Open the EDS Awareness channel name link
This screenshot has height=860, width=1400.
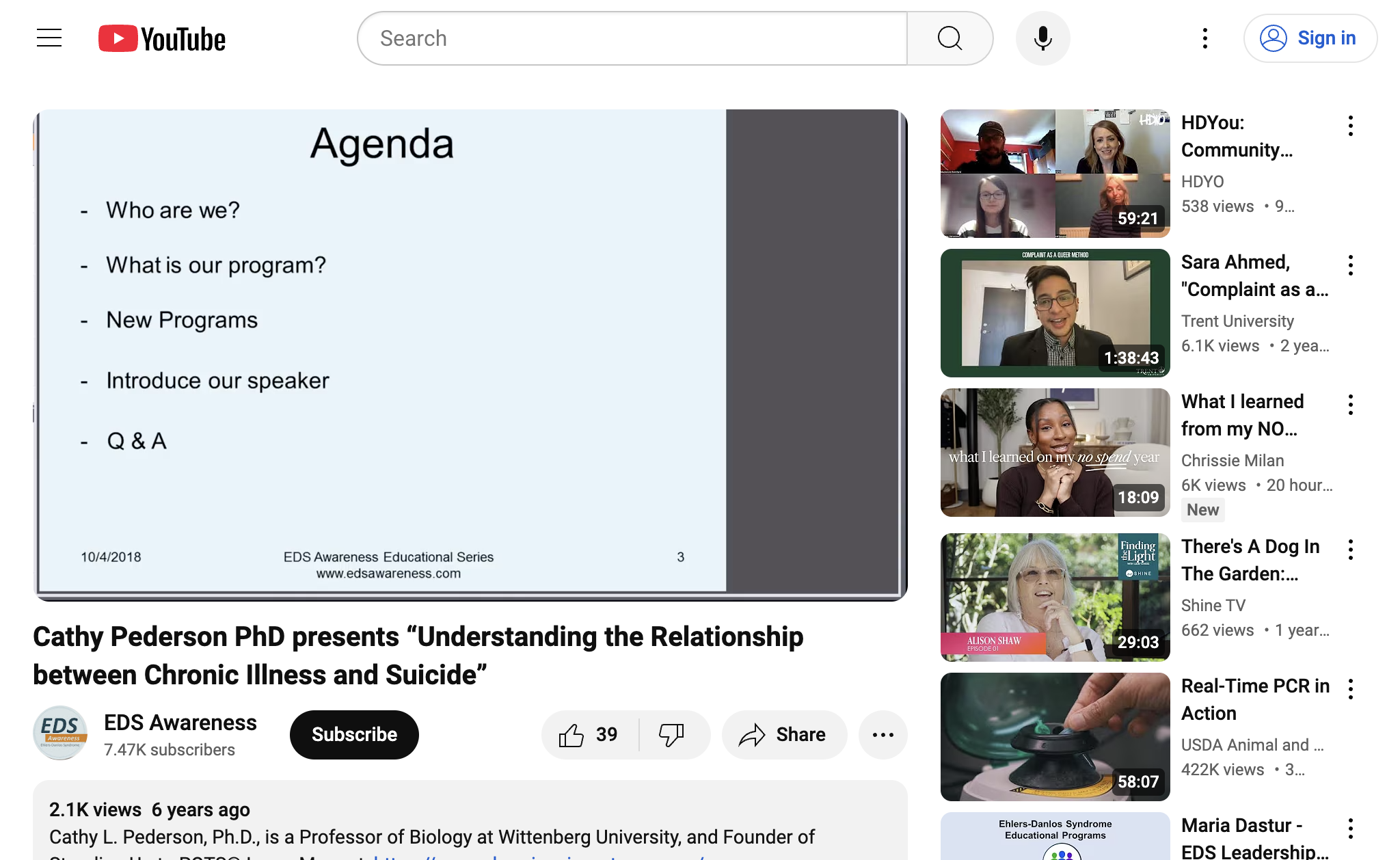(180, 723)
